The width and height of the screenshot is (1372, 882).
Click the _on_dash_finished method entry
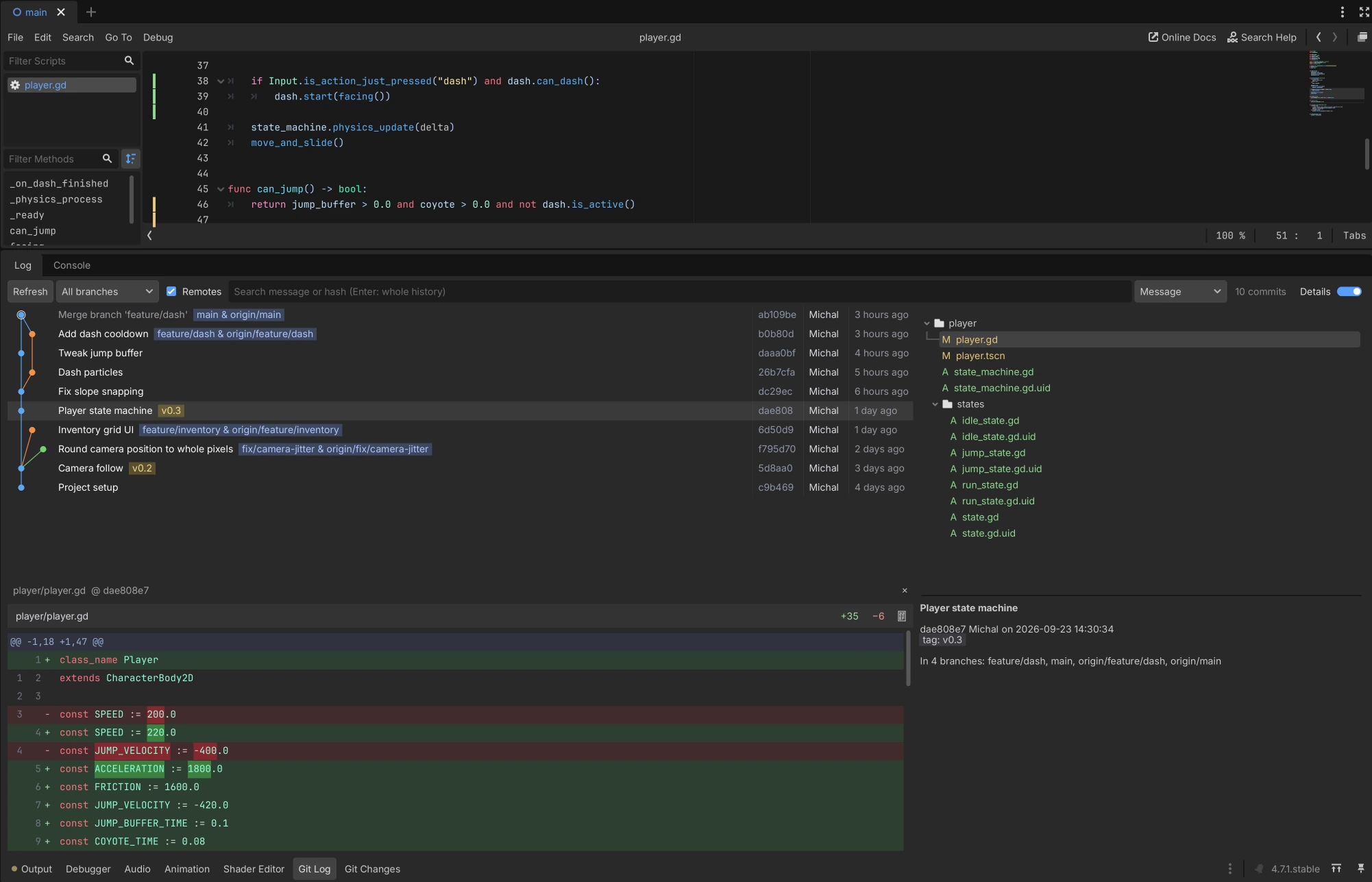(x=59, y=184)
